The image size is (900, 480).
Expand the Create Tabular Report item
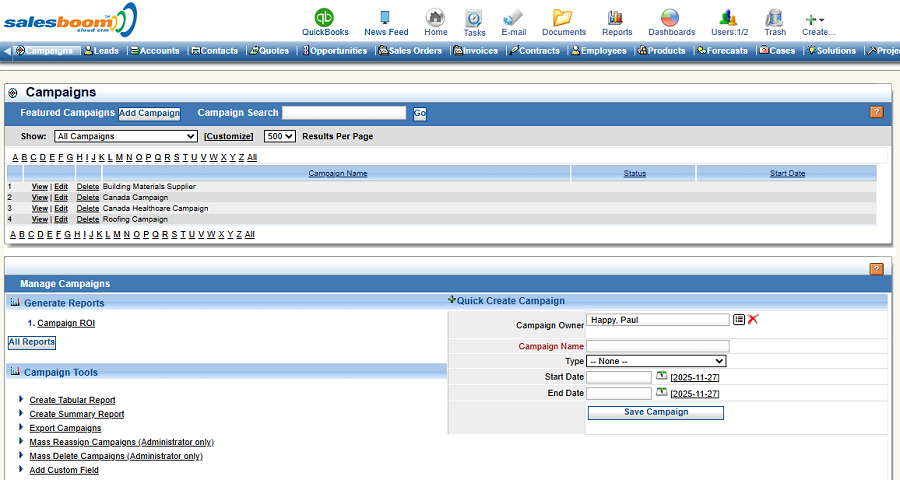[x=21, y=400]
